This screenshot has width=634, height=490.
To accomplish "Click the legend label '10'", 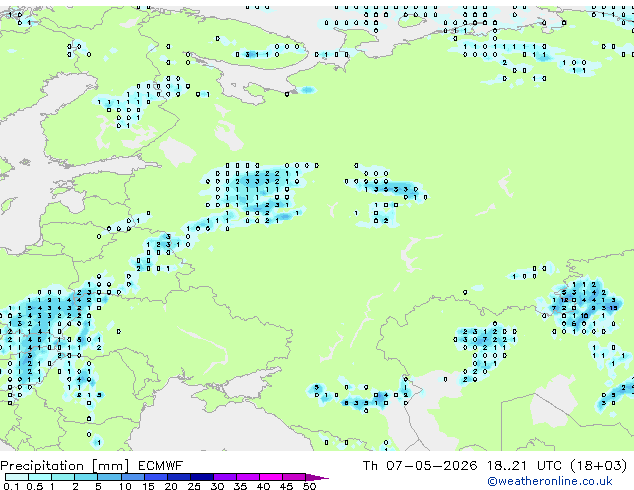I will click(x=125, y=486).
